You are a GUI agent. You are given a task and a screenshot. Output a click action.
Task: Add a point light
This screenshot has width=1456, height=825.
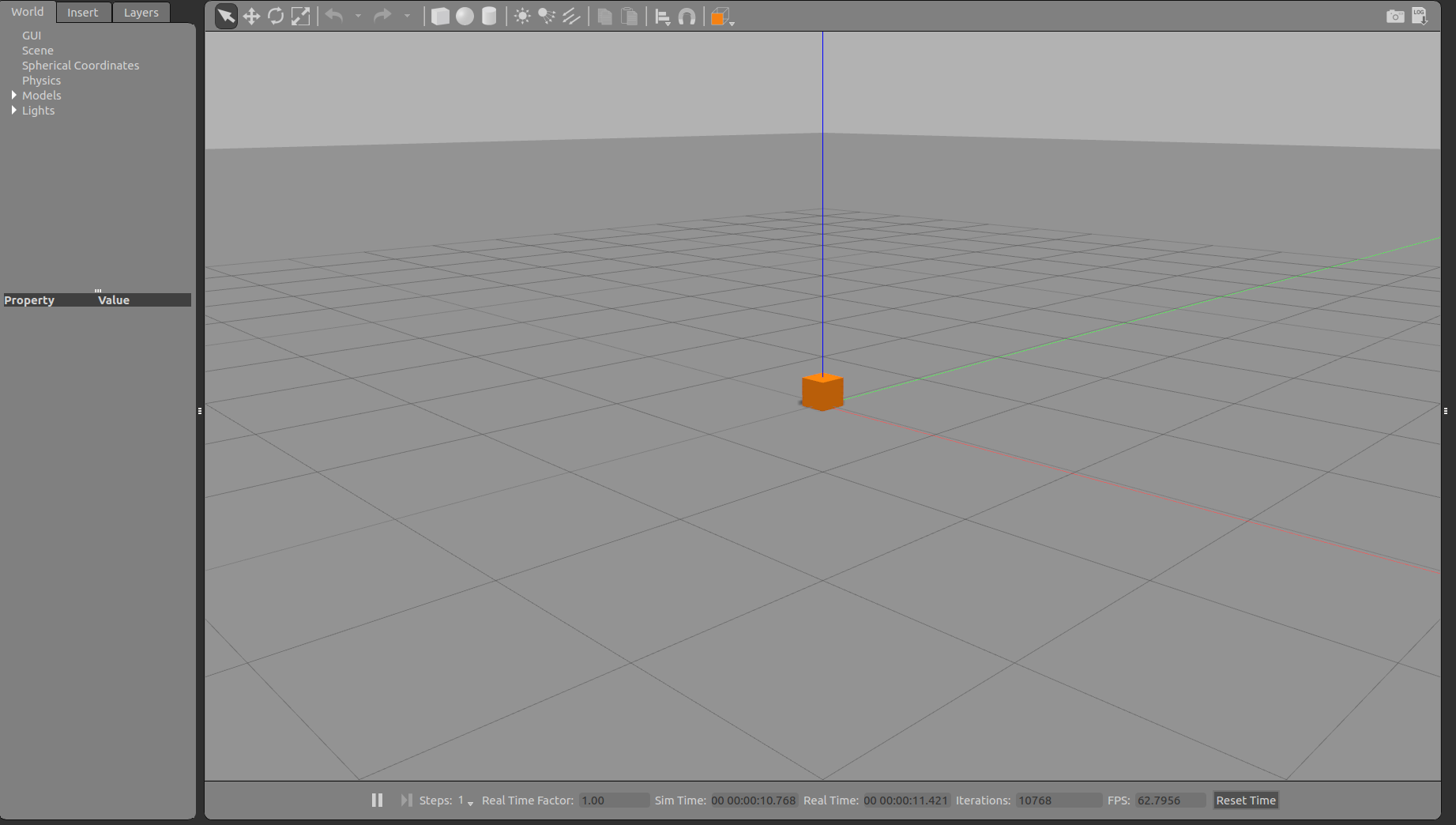(522, 17)
